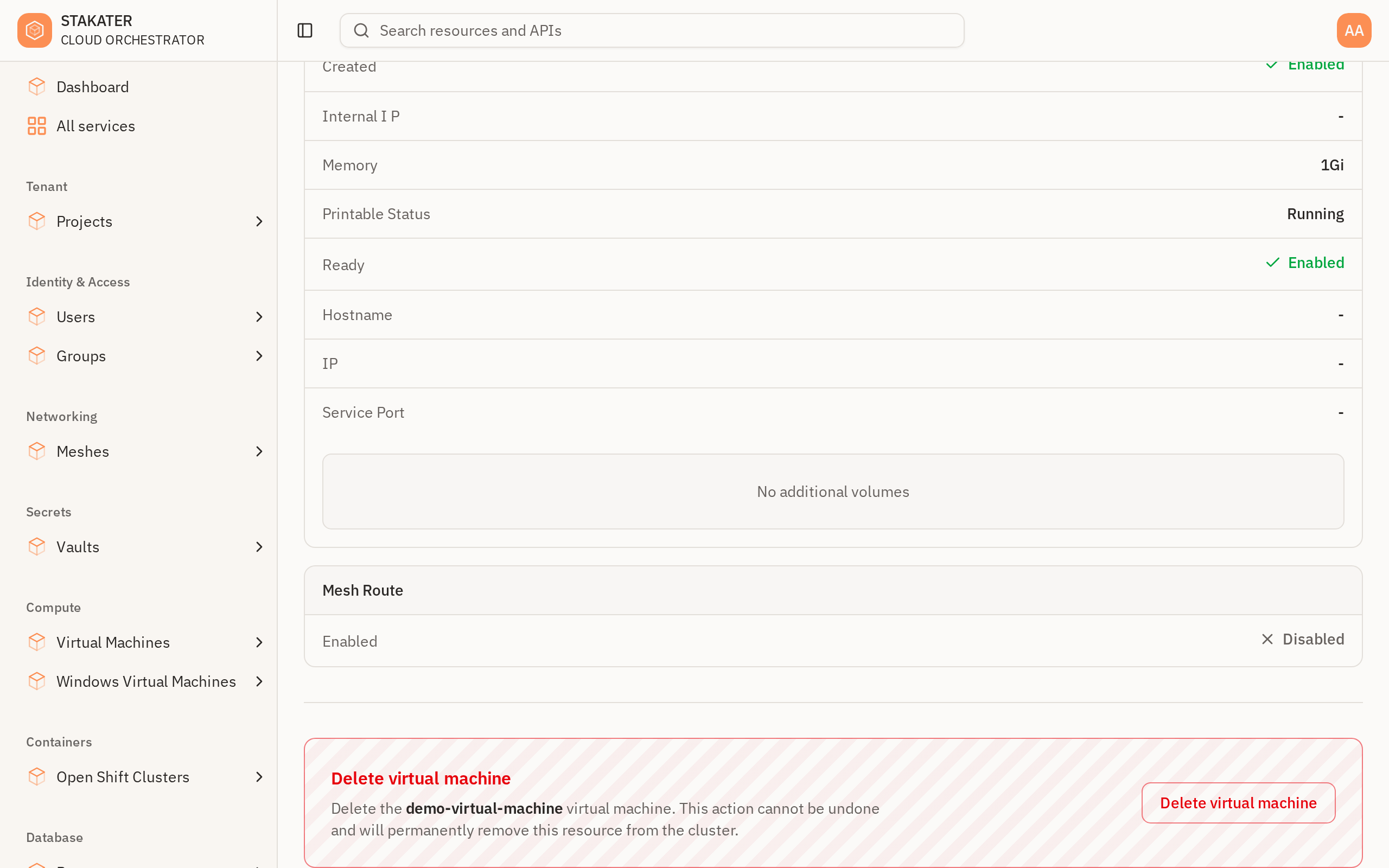1389x868 pixels.
Task: Expand the Open Shift Clusters chevron
Action: coord(259,777)
